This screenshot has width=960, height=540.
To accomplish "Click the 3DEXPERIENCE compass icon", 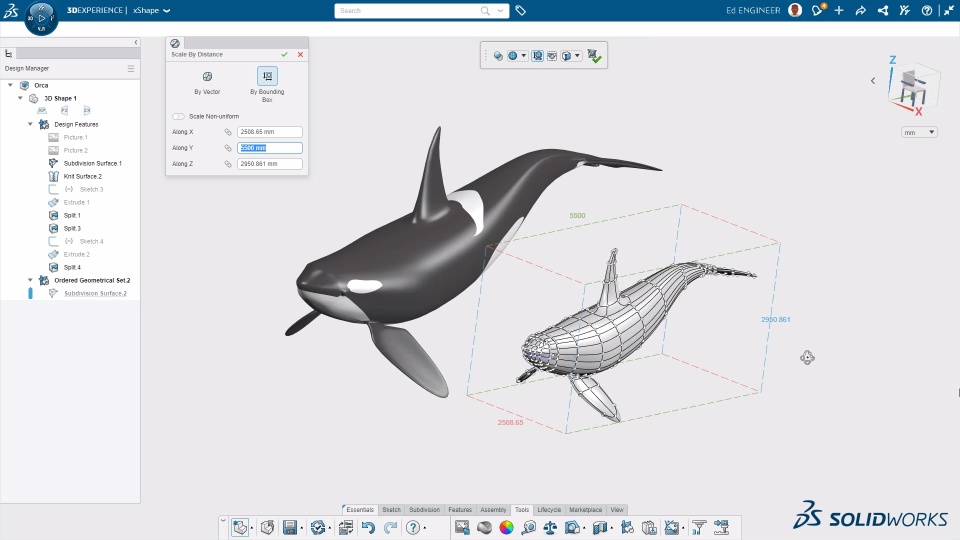I will (x=41, y=18).
